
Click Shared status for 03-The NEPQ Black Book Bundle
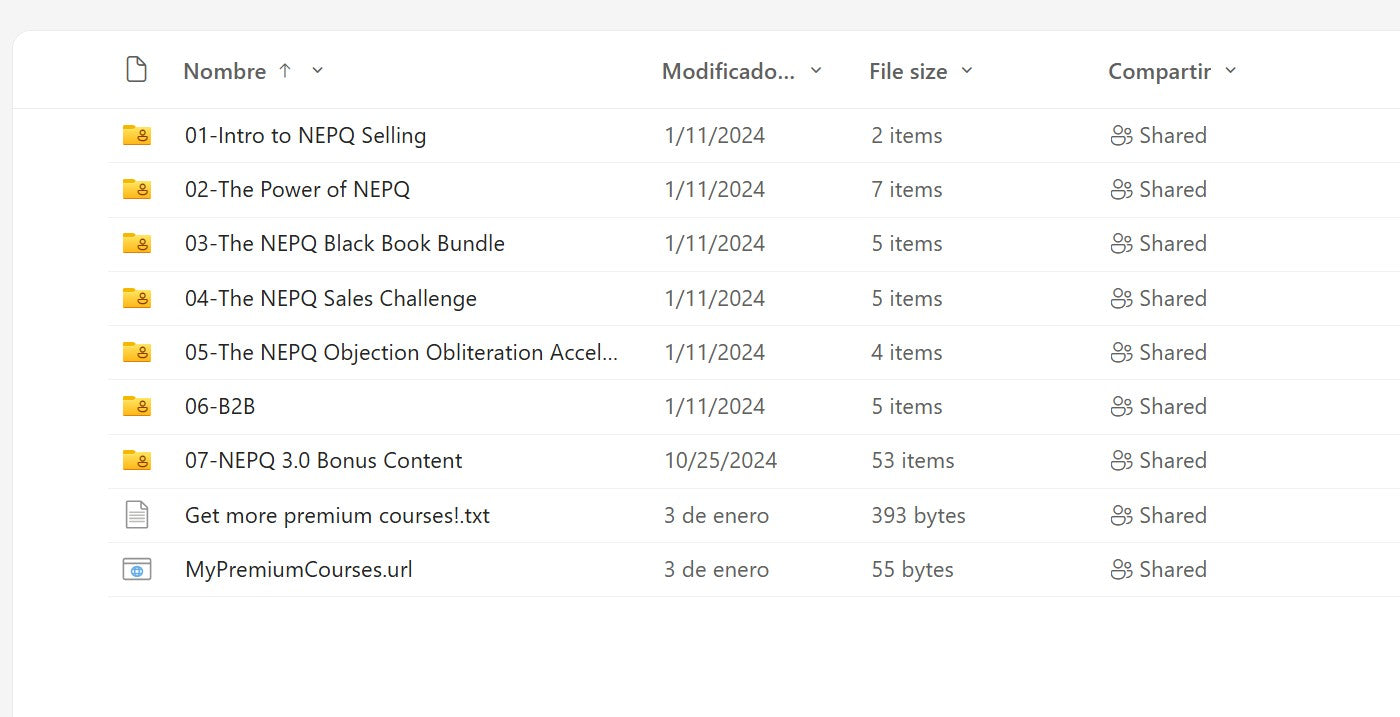tap(1173, 243)
